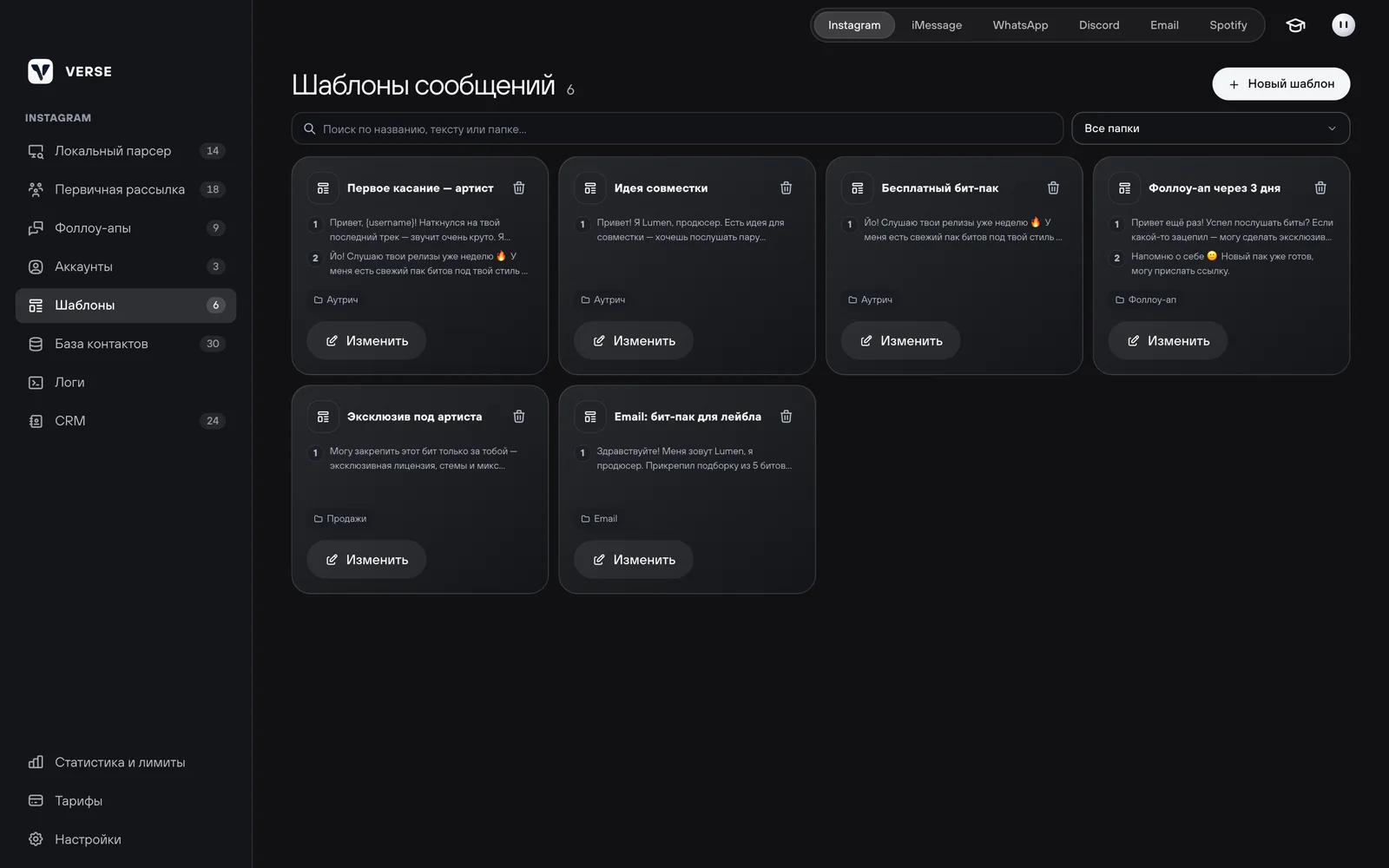Edit the "Эксклюзив под артиста" template
The image size is (1389, 868).
366,560
